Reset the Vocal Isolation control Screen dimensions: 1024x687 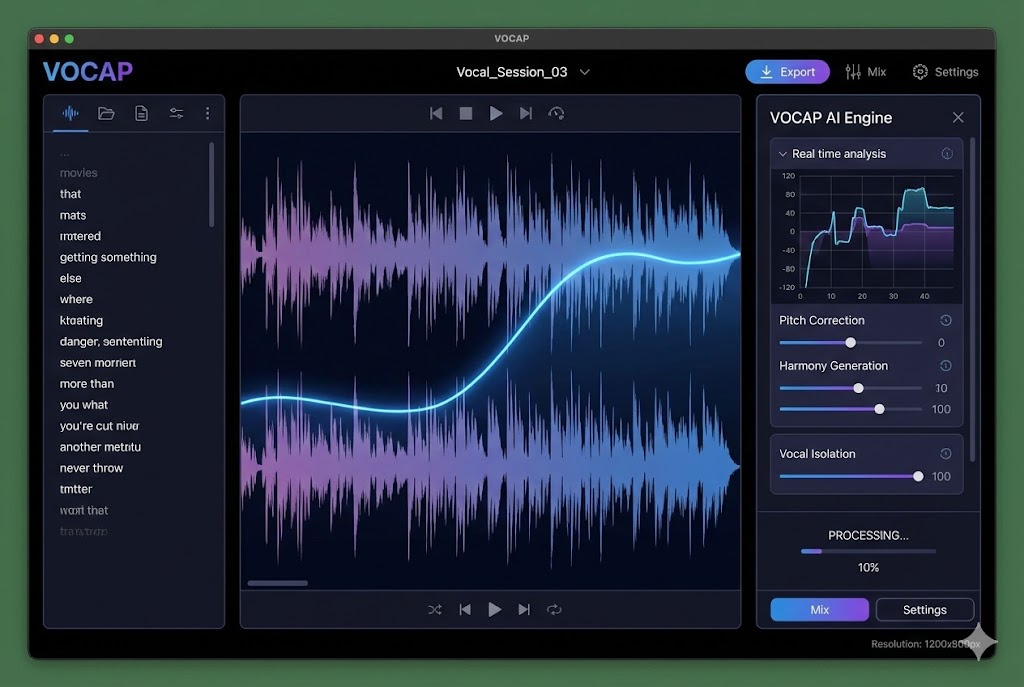point(948,453)
